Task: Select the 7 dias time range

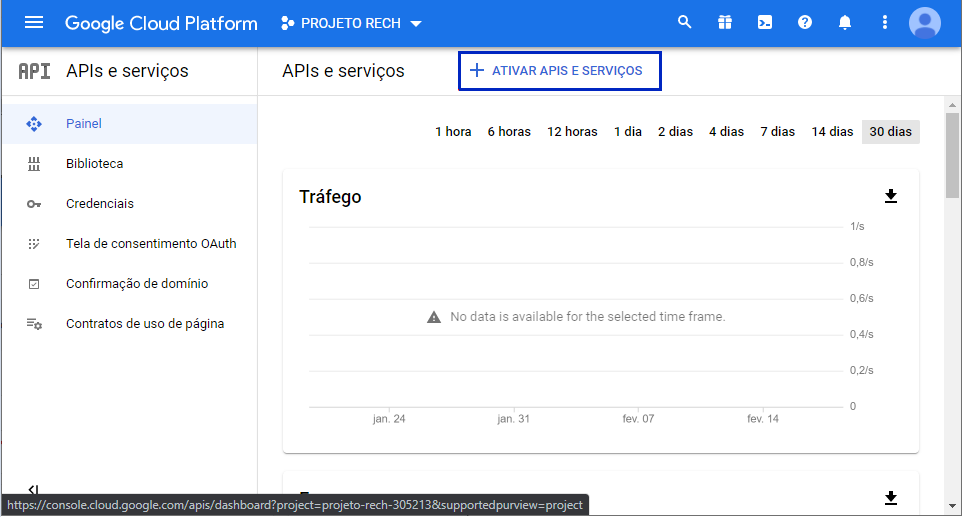Action: click(777, 132)
